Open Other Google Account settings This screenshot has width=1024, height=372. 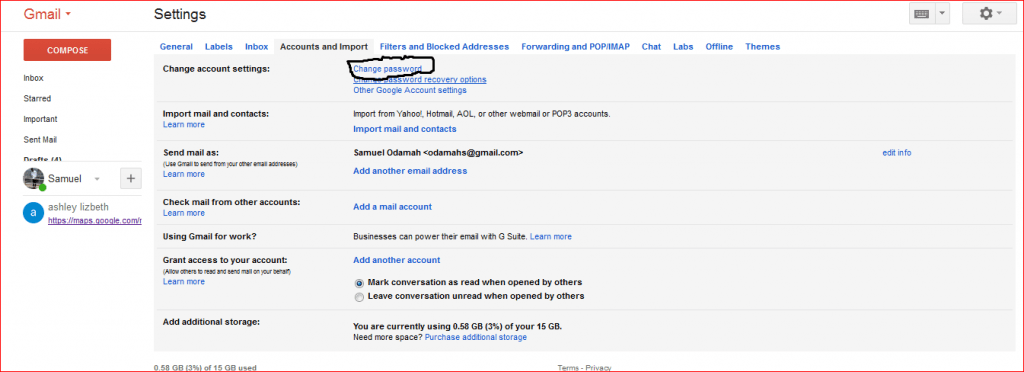click(410, 90)
